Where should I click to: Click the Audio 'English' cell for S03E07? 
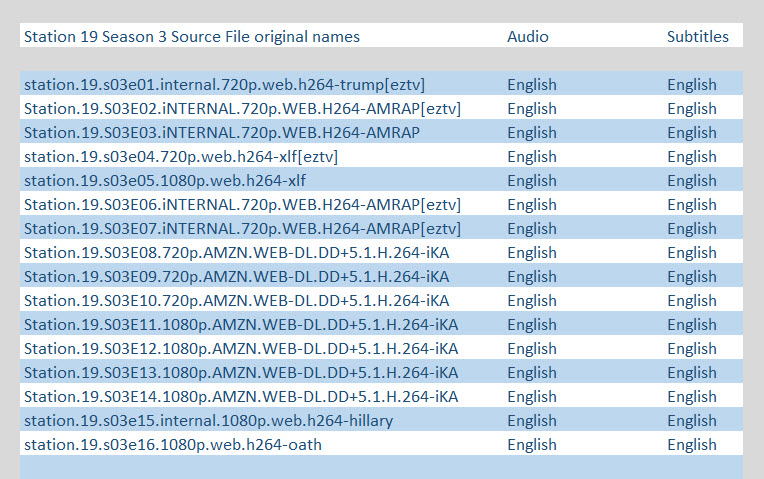(532, 229)
